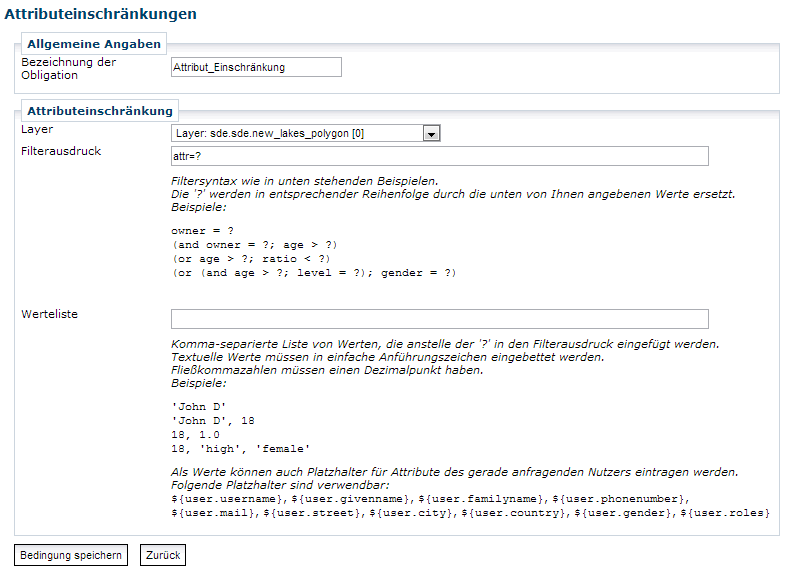Click the example 'owner = ?'
The width and height of the screenshot is (792, 574).
[x=203, y=231]
